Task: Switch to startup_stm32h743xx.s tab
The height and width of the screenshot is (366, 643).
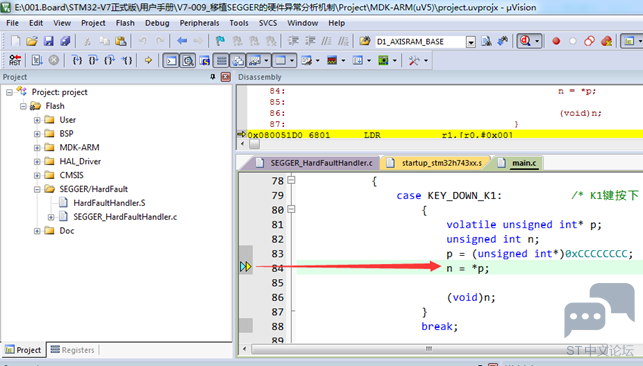Action: click(x=436, y=163)
